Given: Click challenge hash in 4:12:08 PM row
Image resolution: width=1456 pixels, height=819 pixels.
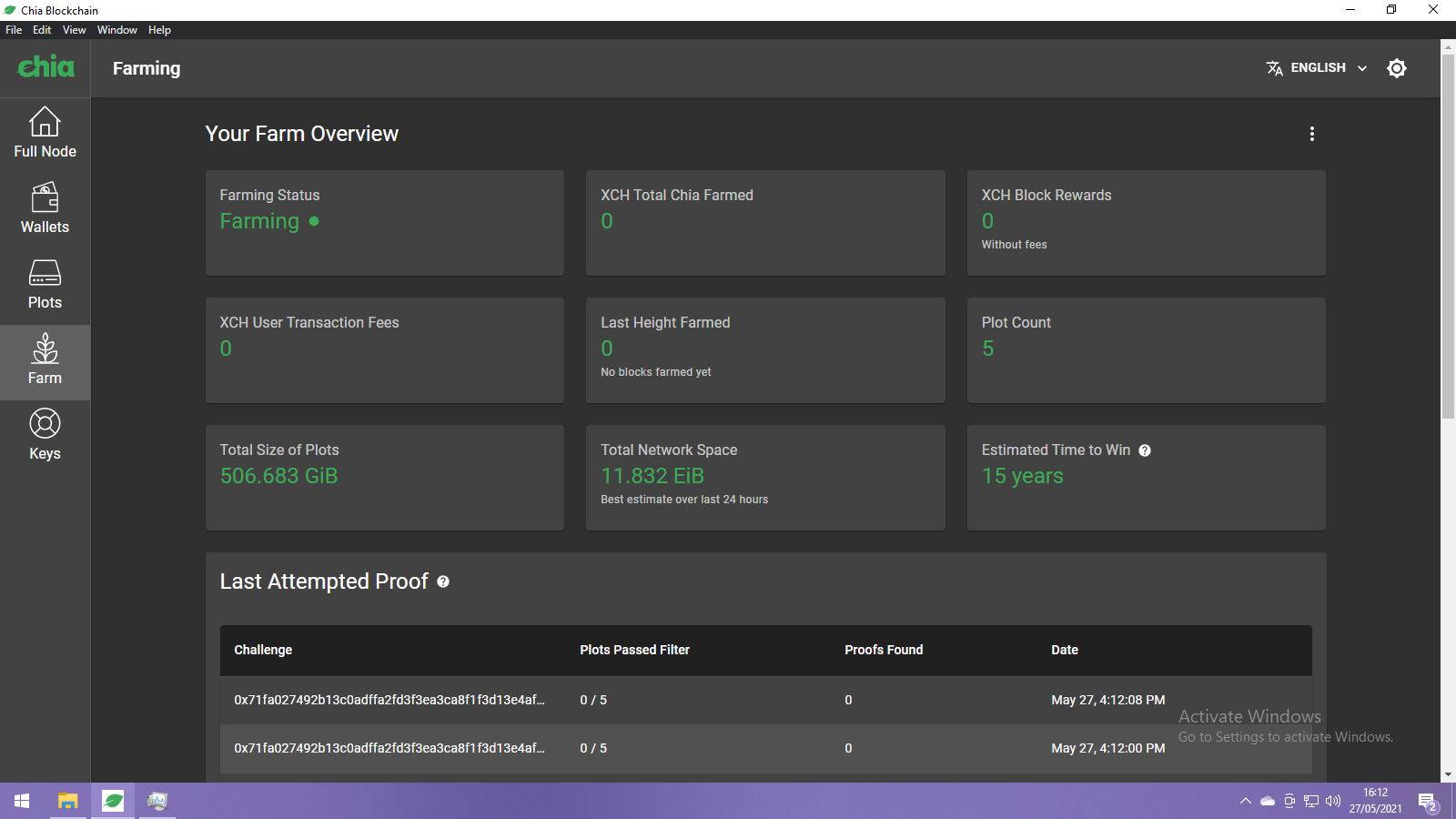Looking at the screenshot, I should point(389,700).
